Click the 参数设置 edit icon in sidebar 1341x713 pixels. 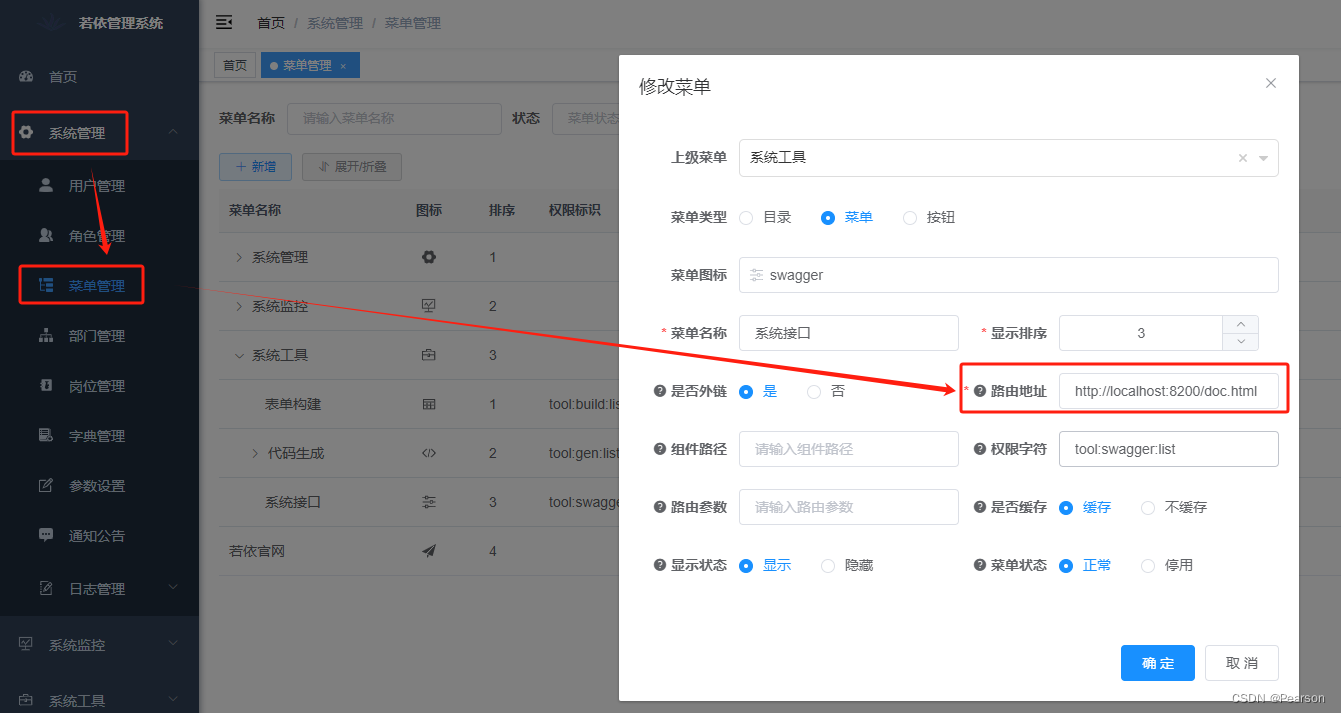[x=46, y=485]
